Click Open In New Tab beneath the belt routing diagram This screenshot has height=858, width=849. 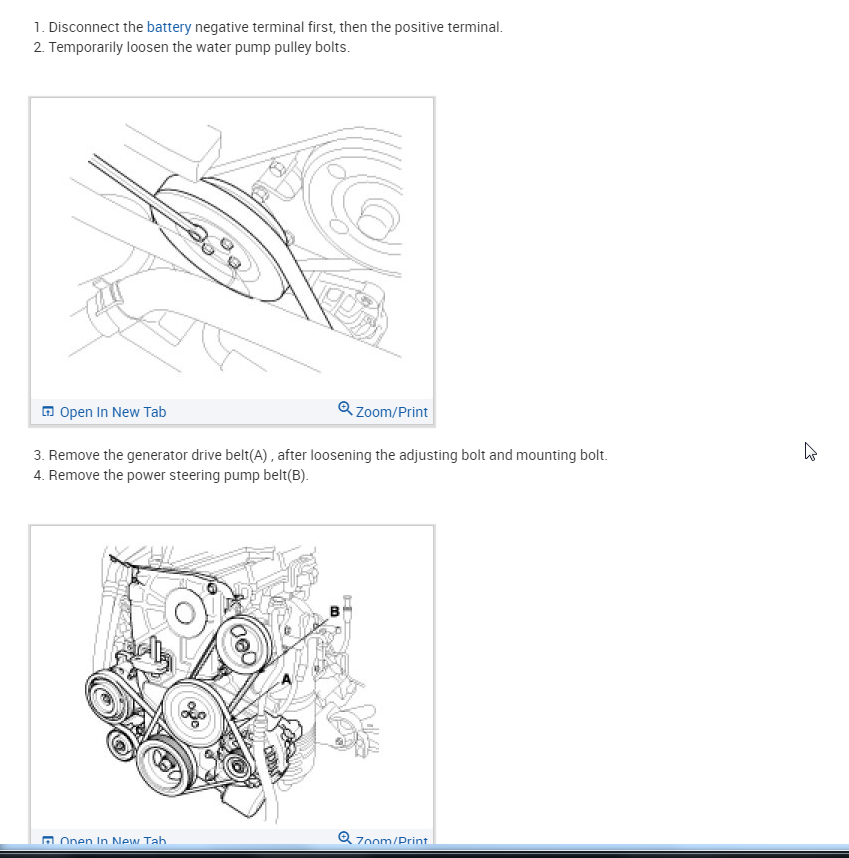click(x=113, y=841)
